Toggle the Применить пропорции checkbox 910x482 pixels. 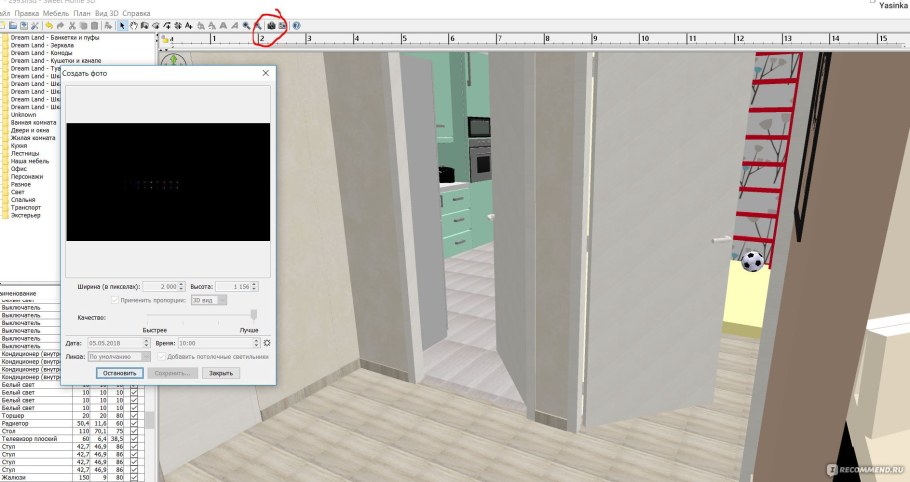[x=115, y=300]
